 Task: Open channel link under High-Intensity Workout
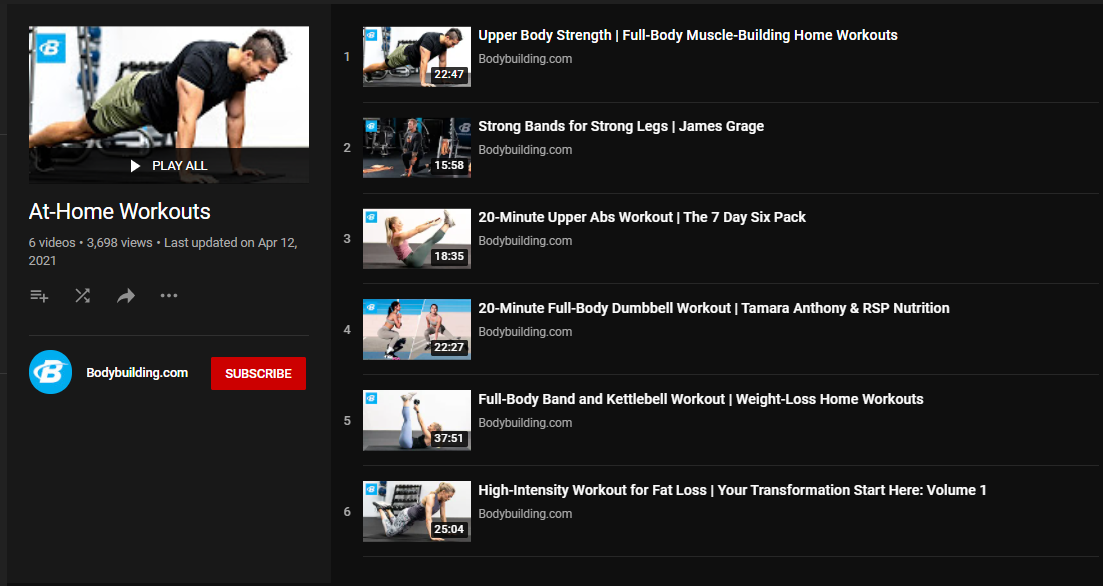point(525,514)
